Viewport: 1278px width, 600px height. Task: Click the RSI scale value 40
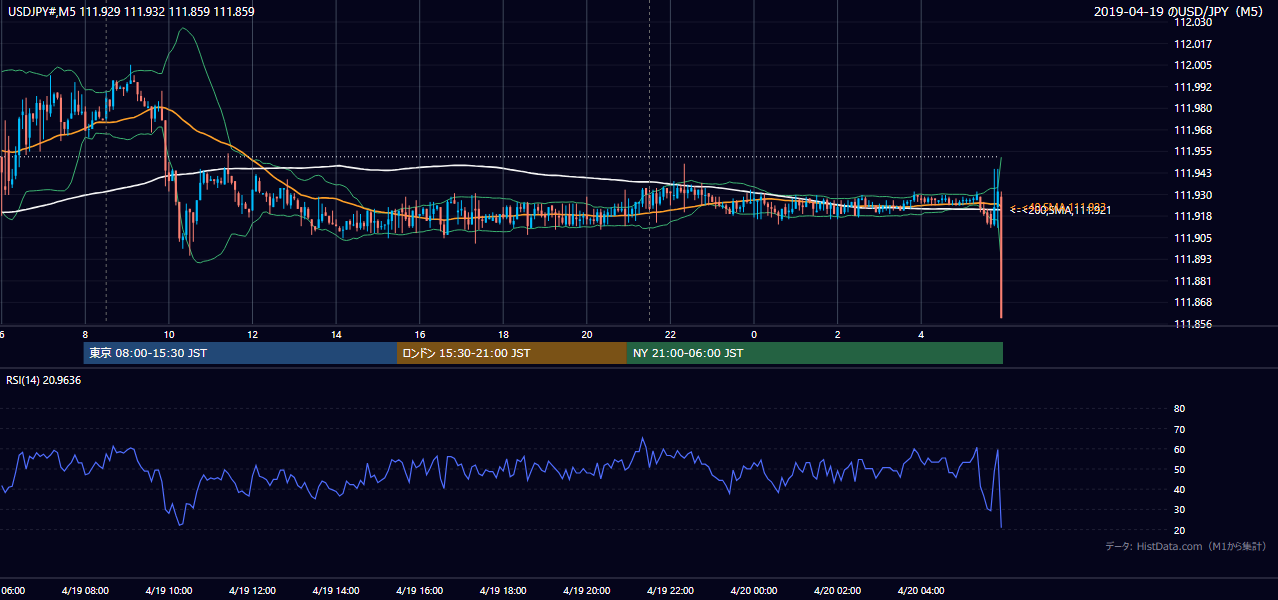(x=1179, y=489)
